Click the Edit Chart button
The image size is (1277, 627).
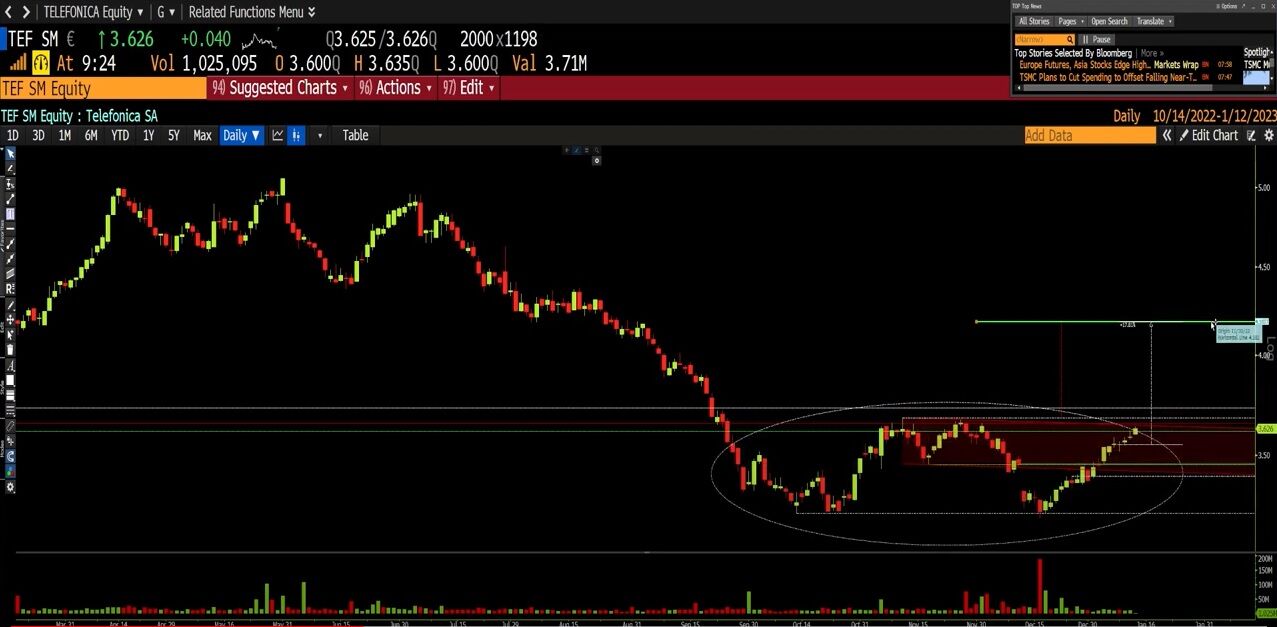pos(1208,135)
